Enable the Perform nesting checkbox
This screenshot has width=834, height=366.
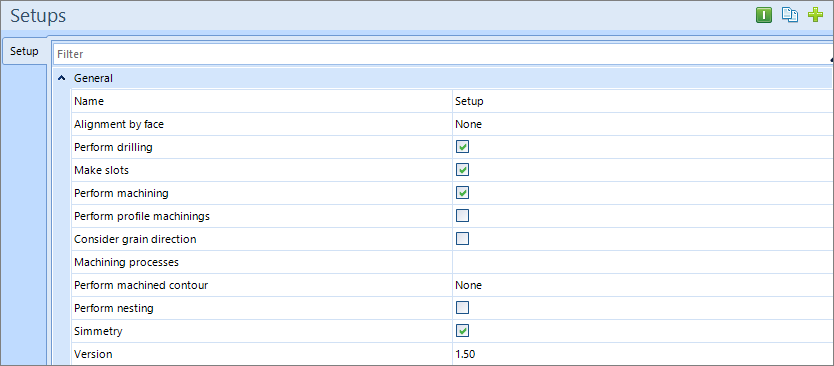coord(463,307)
